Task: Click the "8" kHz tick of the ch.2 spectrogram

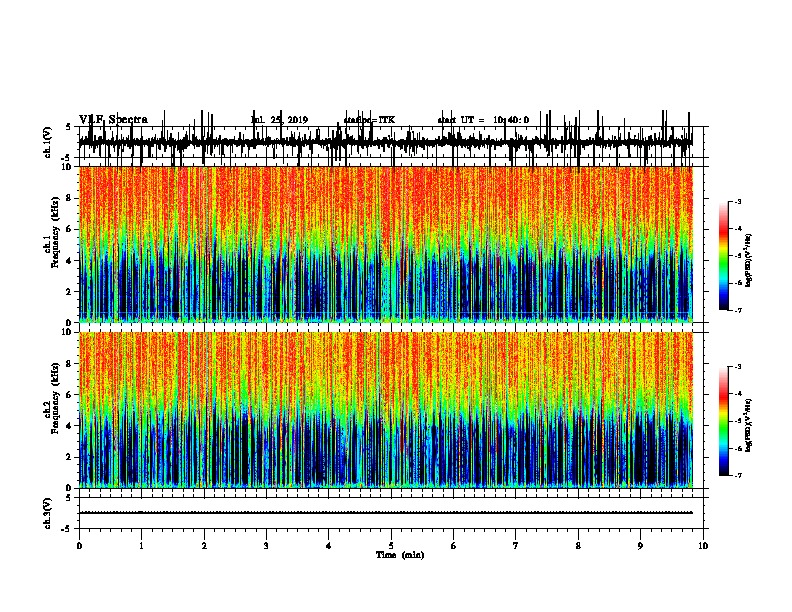Action: click(x=70, y=363)
